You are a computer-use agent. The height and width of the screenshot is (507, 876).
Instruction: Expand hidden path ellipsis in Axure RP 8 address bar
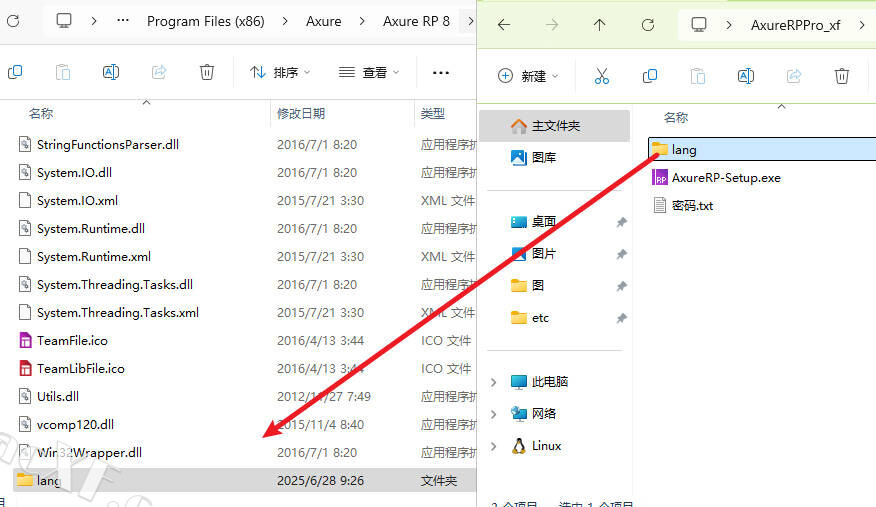click(123, 21)
